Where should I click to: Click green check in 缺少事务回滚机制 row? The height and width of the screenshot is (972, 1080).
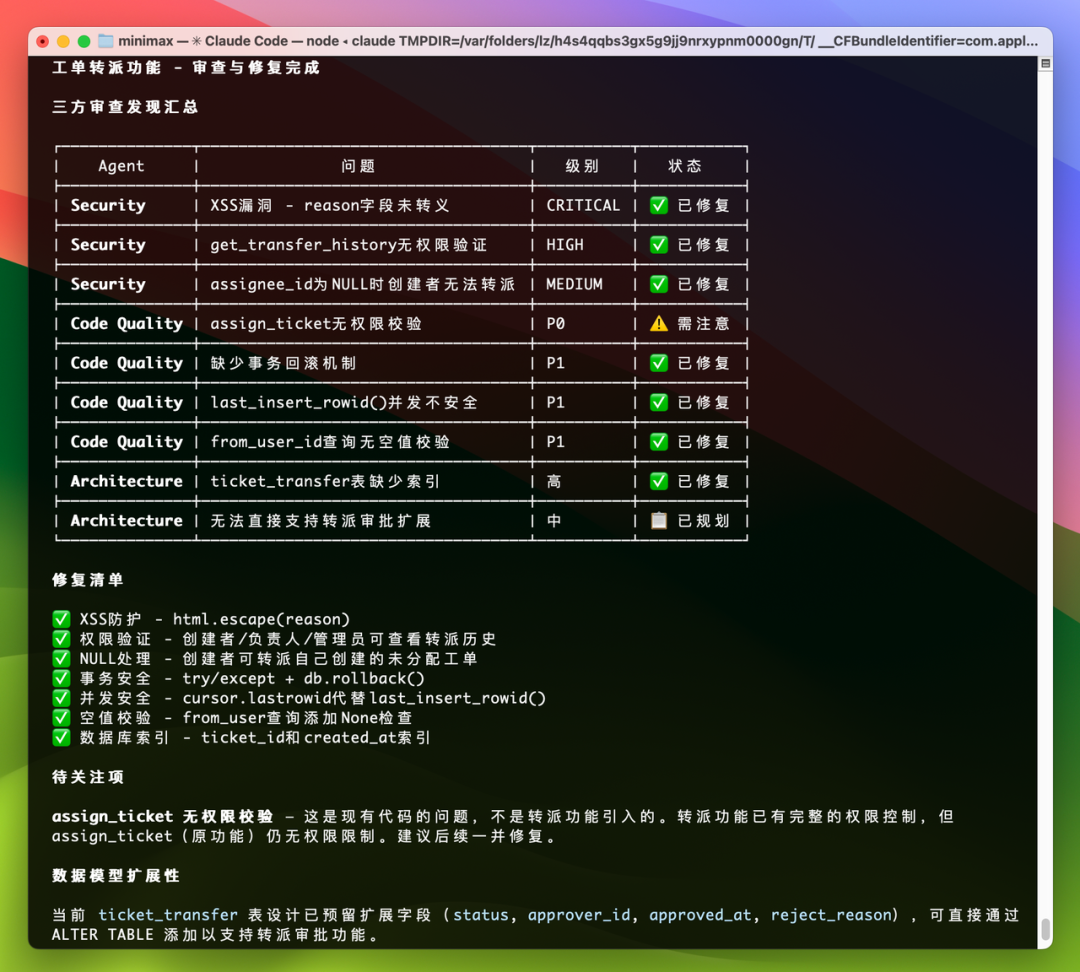point(658,362)
